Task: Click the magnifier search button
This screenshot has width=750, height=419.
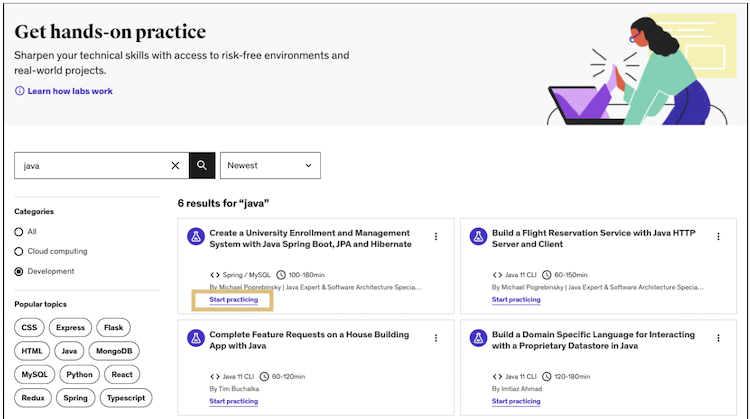Action: (202, 166)
